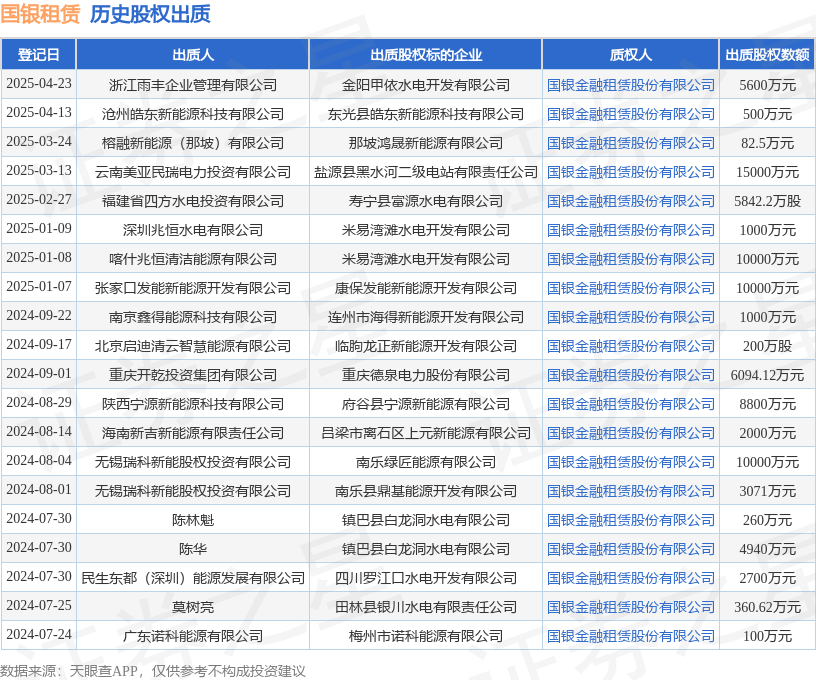Open 国银金融租赁股份有限公司 link in 2024-08-01 row
The height and width of the screenshot is (680, 816).
click(x=631, y=491)
